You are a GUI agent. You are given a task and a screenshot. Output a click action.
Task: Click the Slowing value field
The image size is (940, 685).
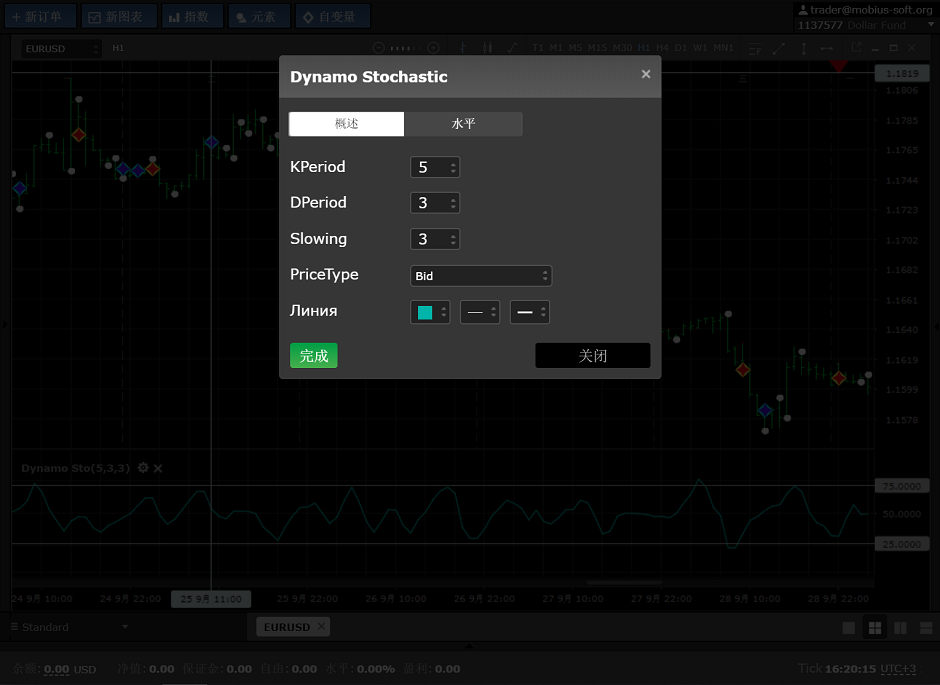point(435,239)
